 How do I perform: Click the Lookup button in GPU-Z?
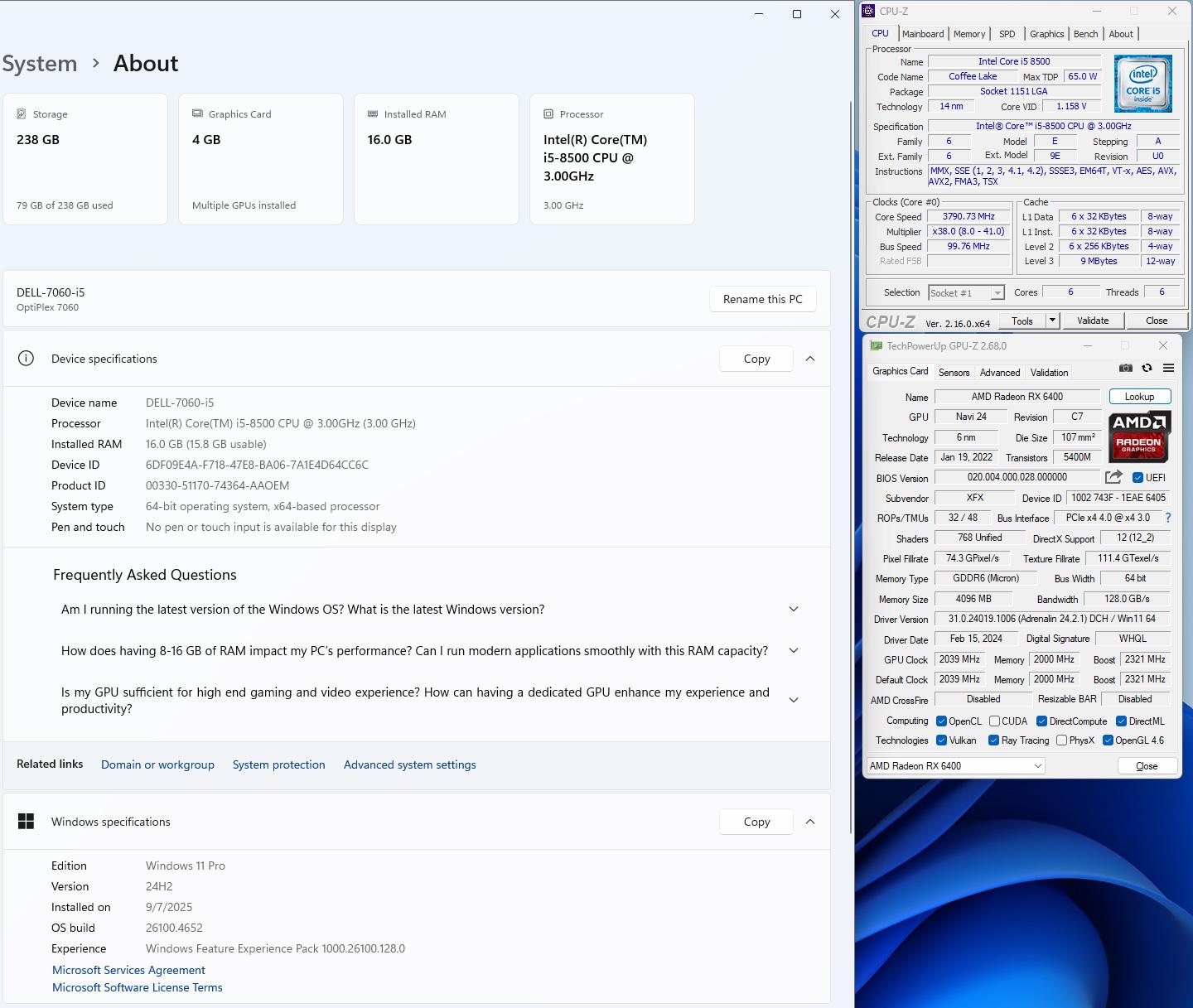tap(1139, 397)
